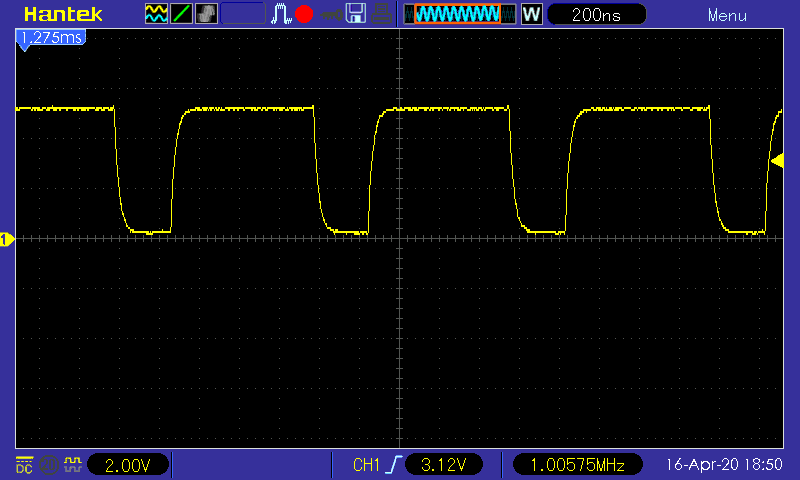The image size is (800, 480).
Task: Click the 1.275ms horizontal position marker
Action: (51, 39)
